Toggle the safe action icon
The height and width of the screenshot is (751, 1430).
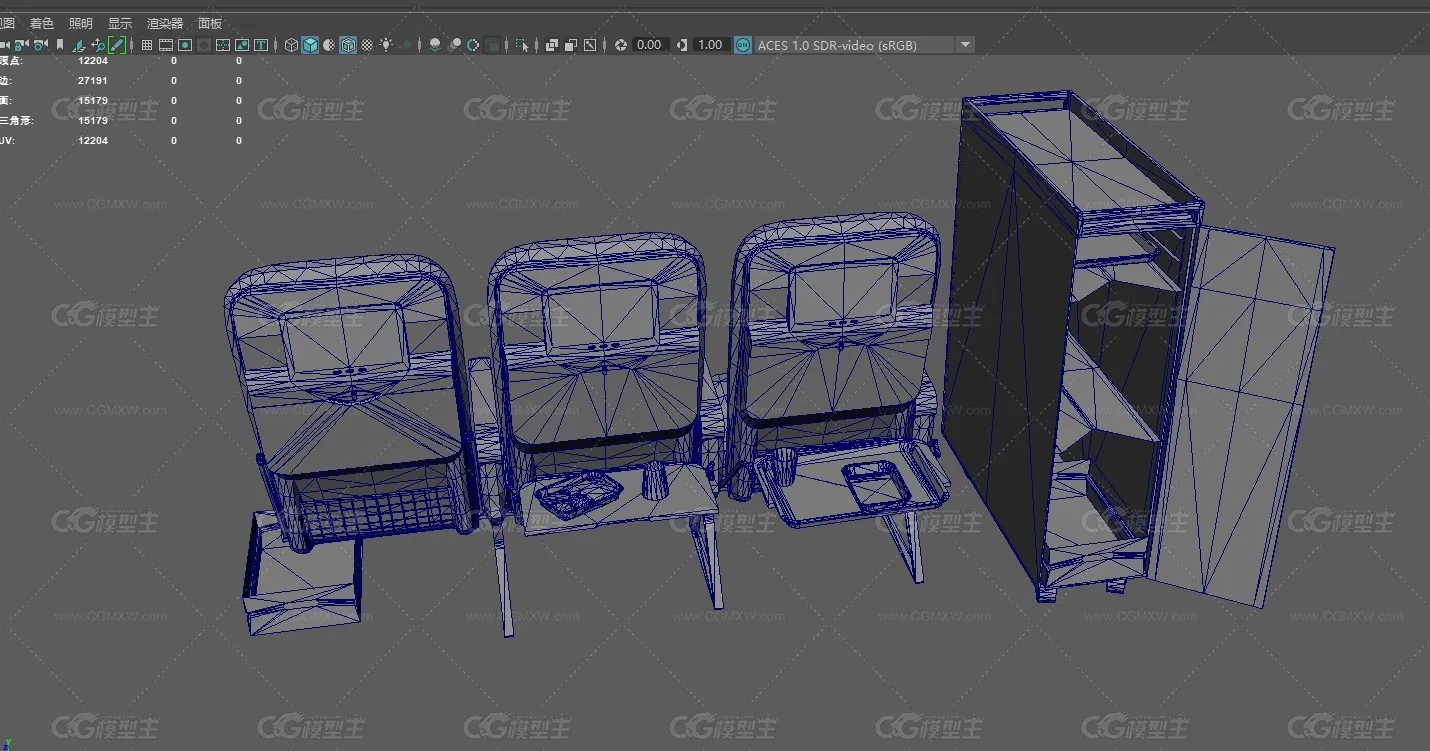(242, 45)
